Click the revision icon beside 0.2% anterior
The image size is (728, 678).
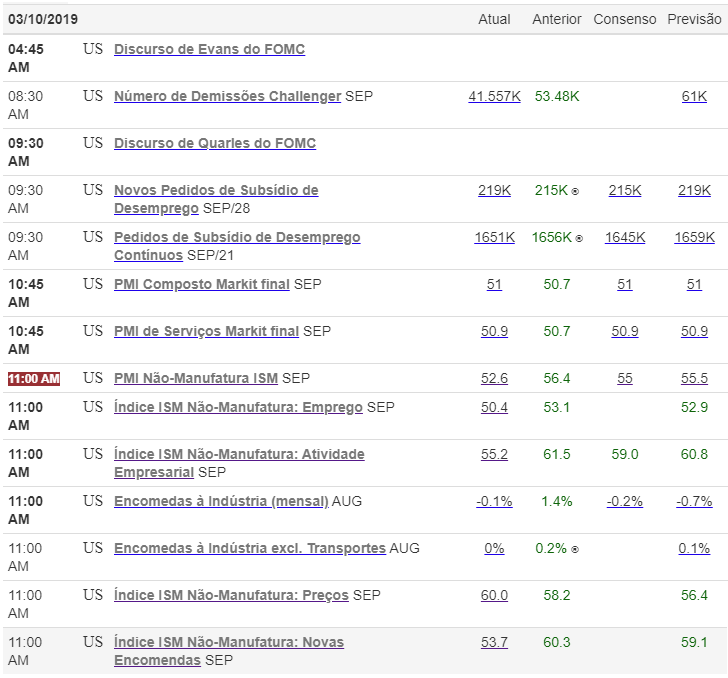pyautogui.click(x=575, y=549)
